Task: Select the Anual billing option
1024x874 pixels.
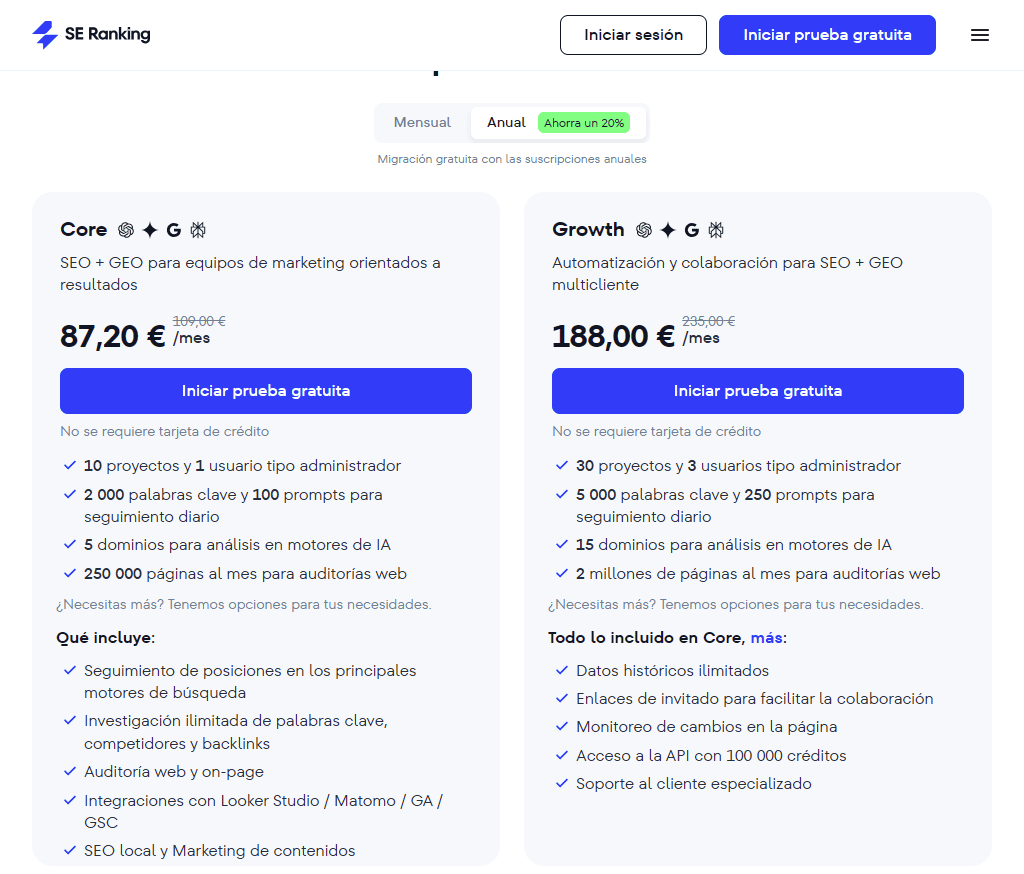Action: pos(505,122)
